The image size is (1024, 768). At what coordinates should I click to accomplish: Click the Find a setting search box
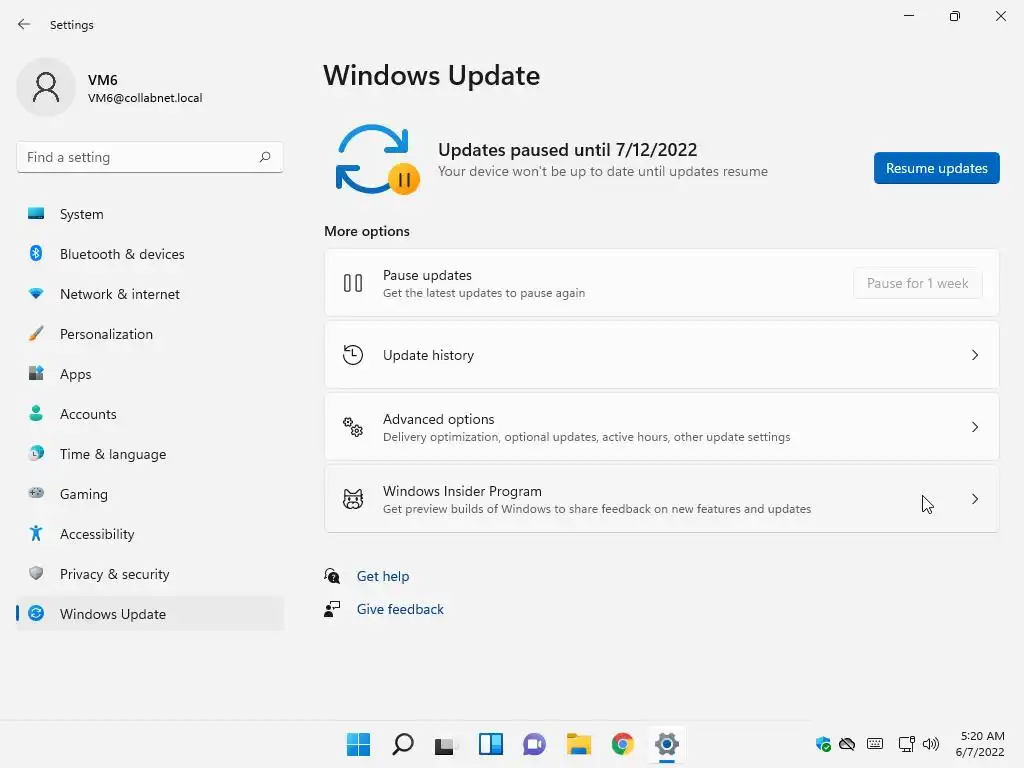click(150, 157)
